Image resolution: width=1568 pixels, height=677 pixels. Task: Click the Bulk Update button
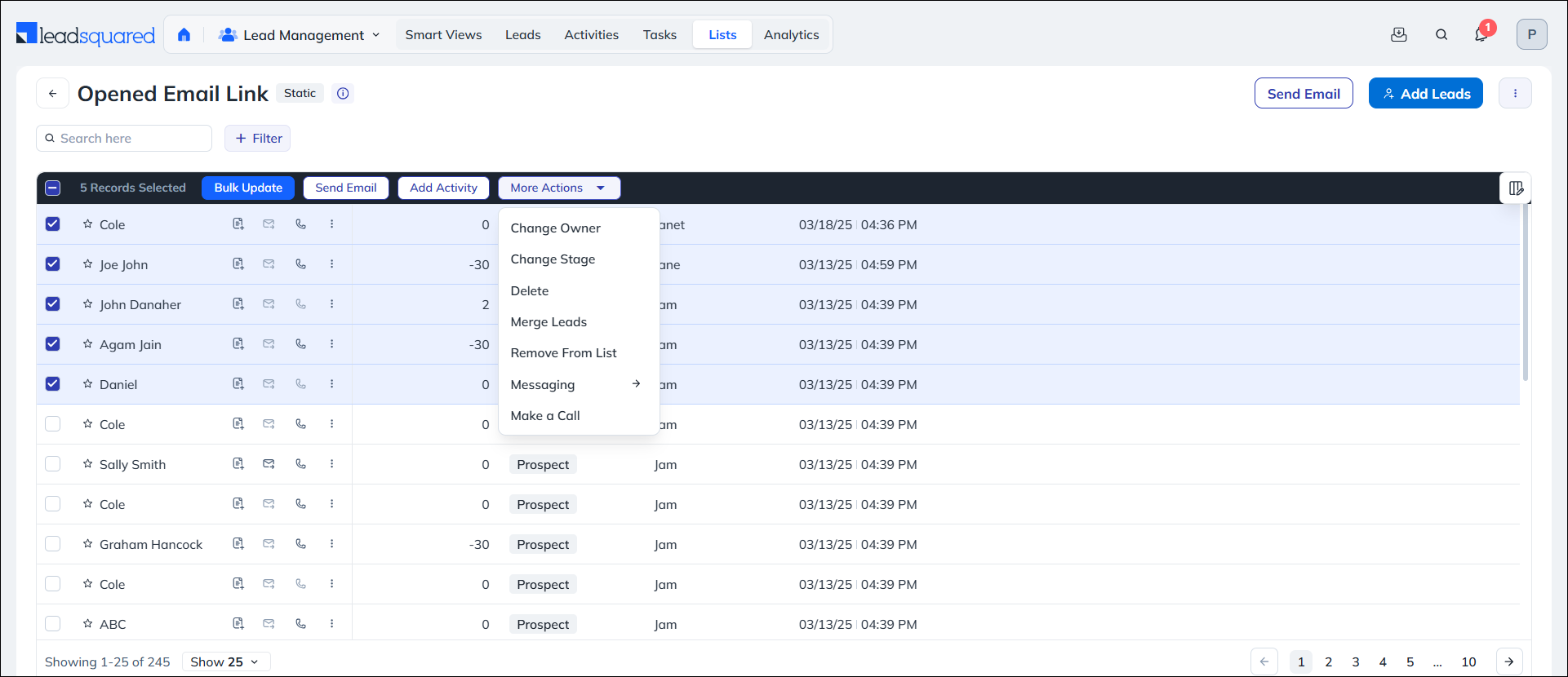tap(248, 188)
